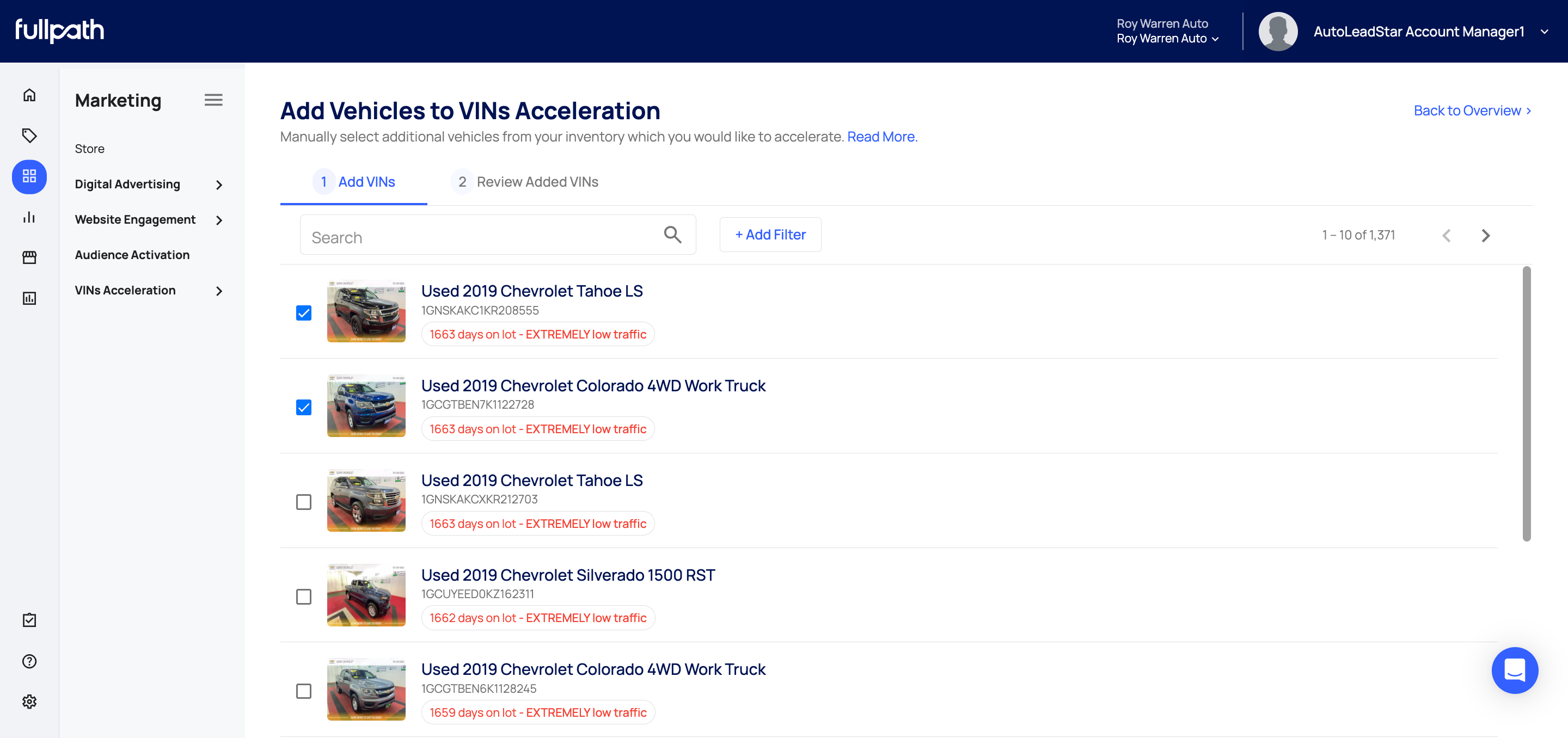Go to next page of vehicles
This screenshot has height=738, width=1568.
click(1485, 236)
